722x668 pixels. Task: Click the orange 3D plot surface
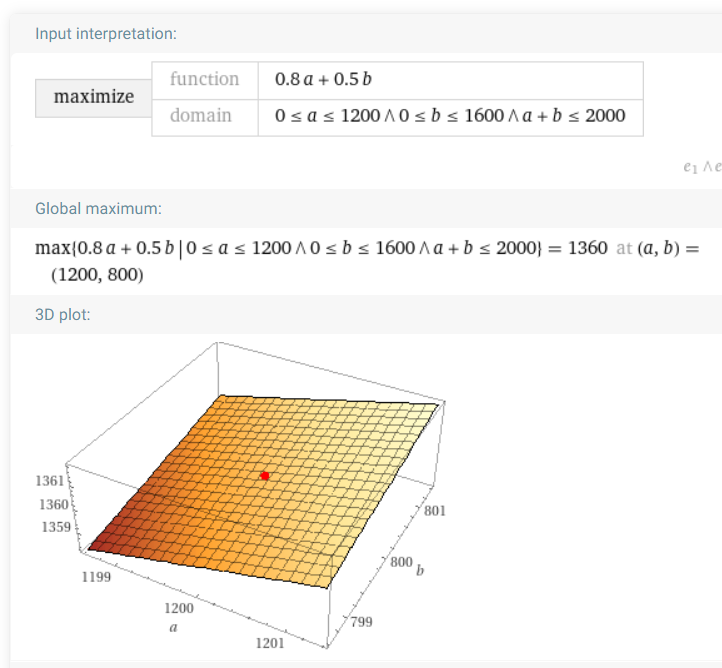click(263, 491)
